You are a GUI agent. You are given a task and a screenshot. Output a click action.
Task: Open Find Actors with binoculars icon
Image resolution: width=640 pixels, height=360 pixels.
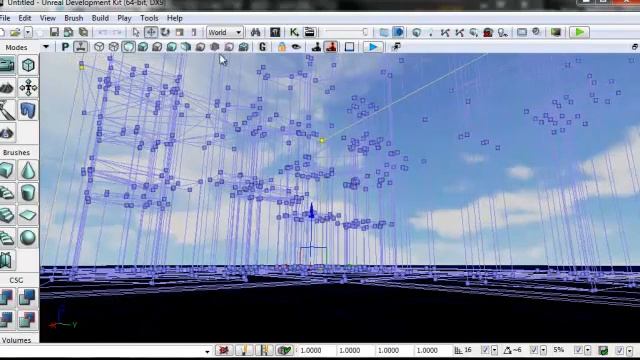(x=256, y=32)
